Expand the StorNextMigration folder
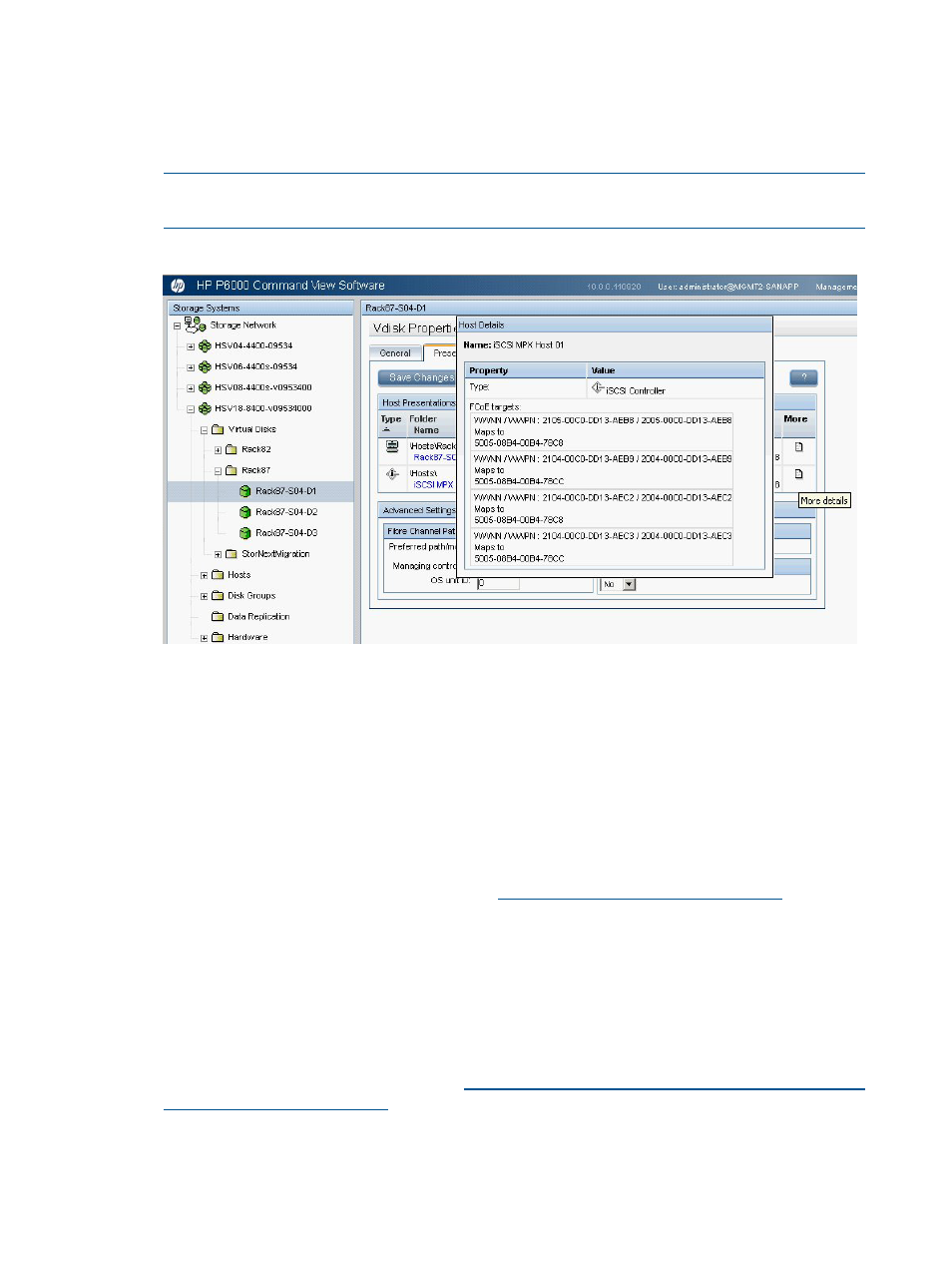The height and width of the screenshot is (1268, 952). (x=219, y=554)
